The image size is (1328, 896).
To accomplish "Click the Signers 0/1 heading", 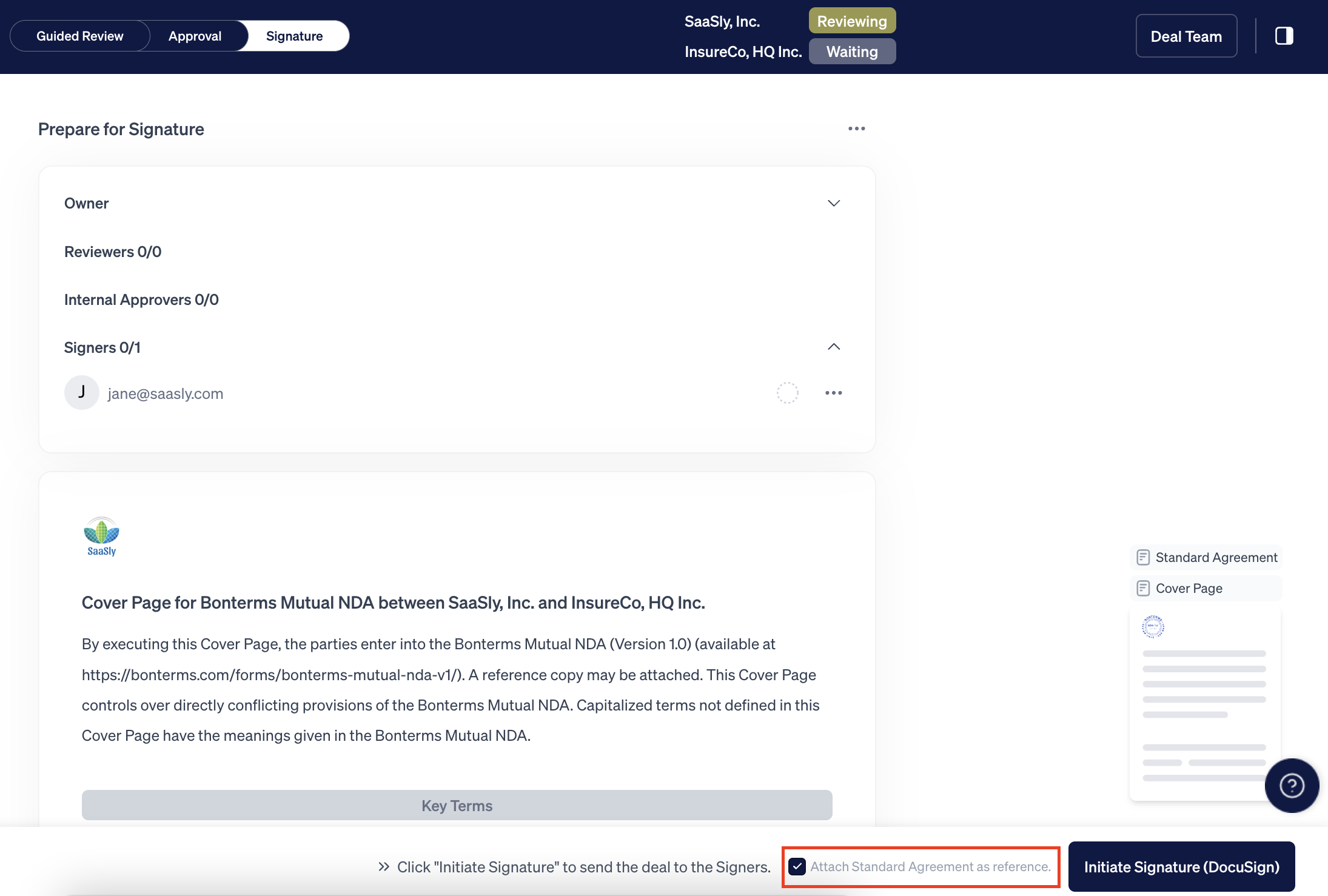I will tap(102, 347).
